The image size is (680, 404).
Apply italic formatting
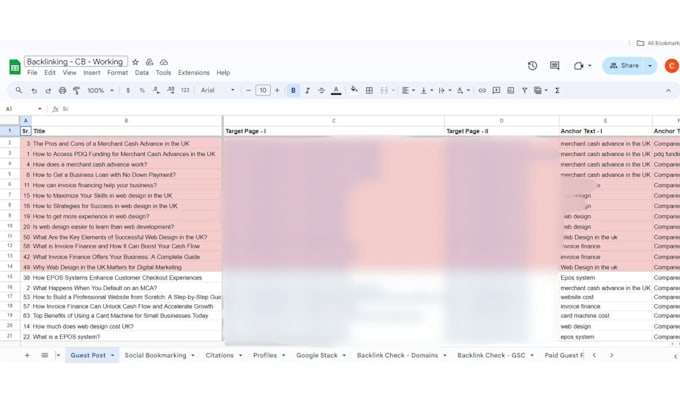pyautogui.click(x=307, y=91)
